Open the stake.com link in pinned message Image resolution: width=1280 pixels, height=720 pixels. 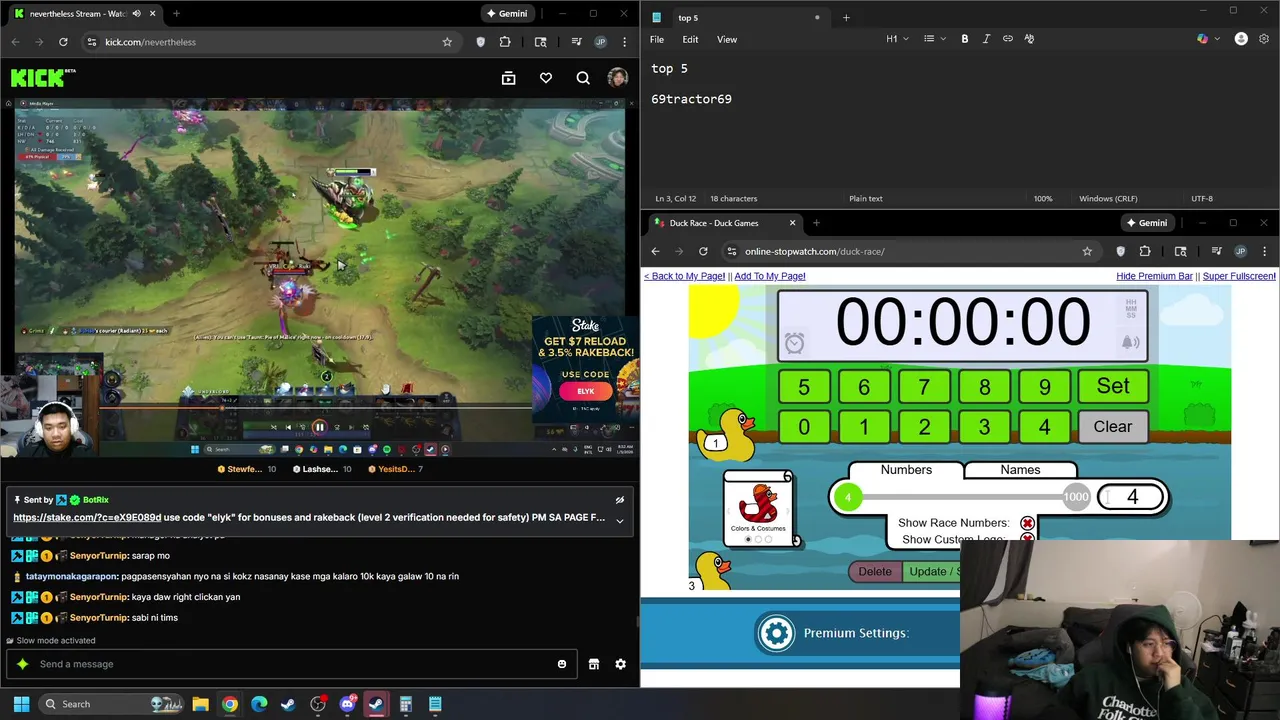pyautogui.click(x=87, y=518)
